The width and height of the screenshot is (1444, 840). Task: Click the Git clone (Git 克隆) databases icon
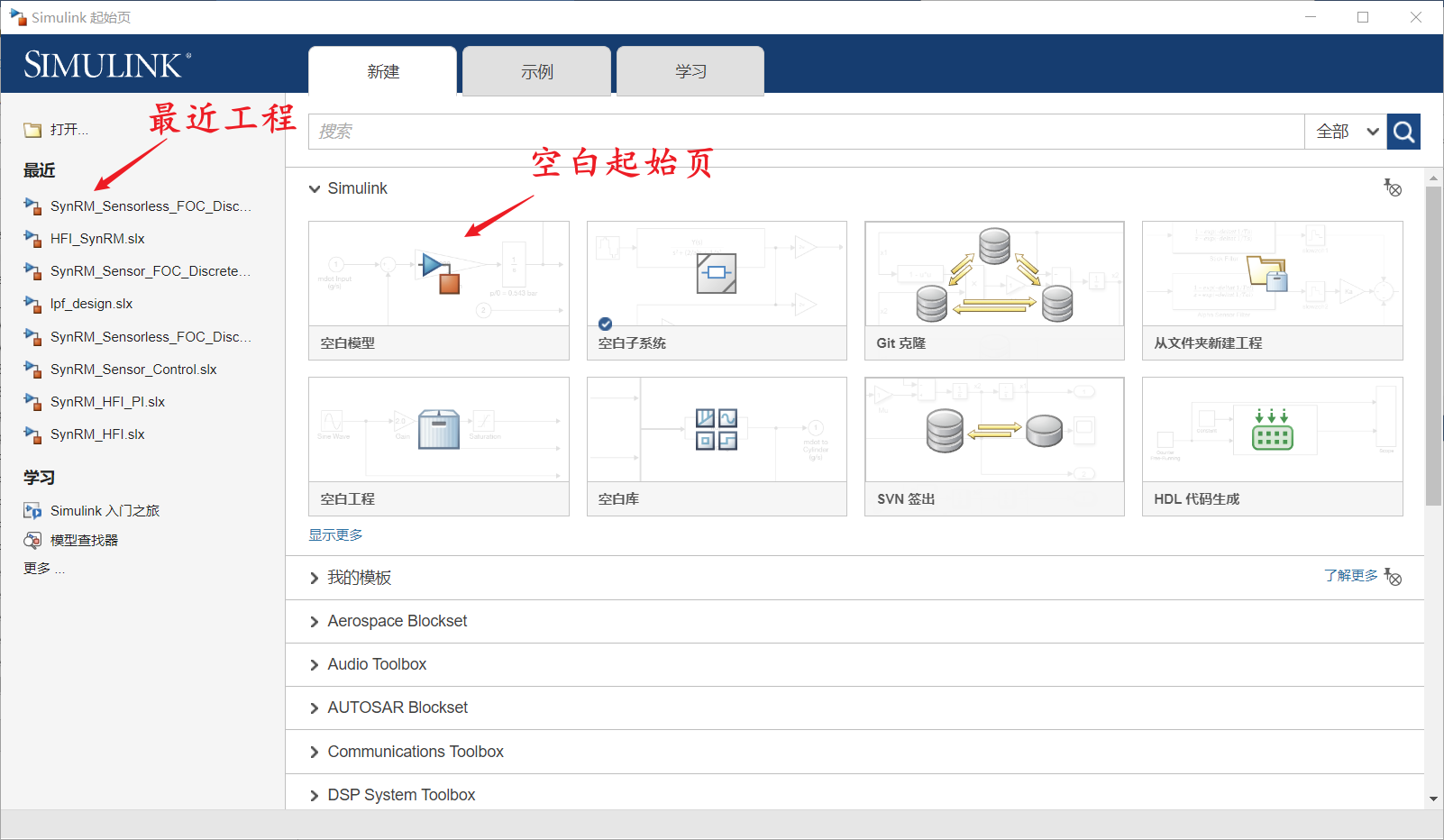[994, 274]
